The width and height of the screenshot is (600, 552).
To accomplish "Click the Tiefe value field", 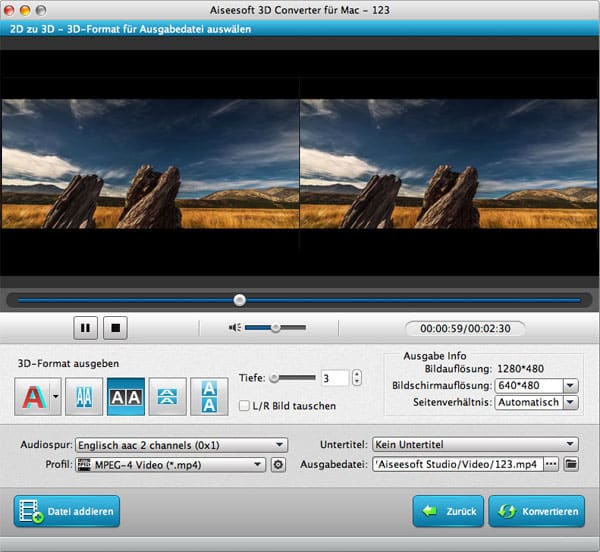I will pyautogui.click(x=335, y=378).
